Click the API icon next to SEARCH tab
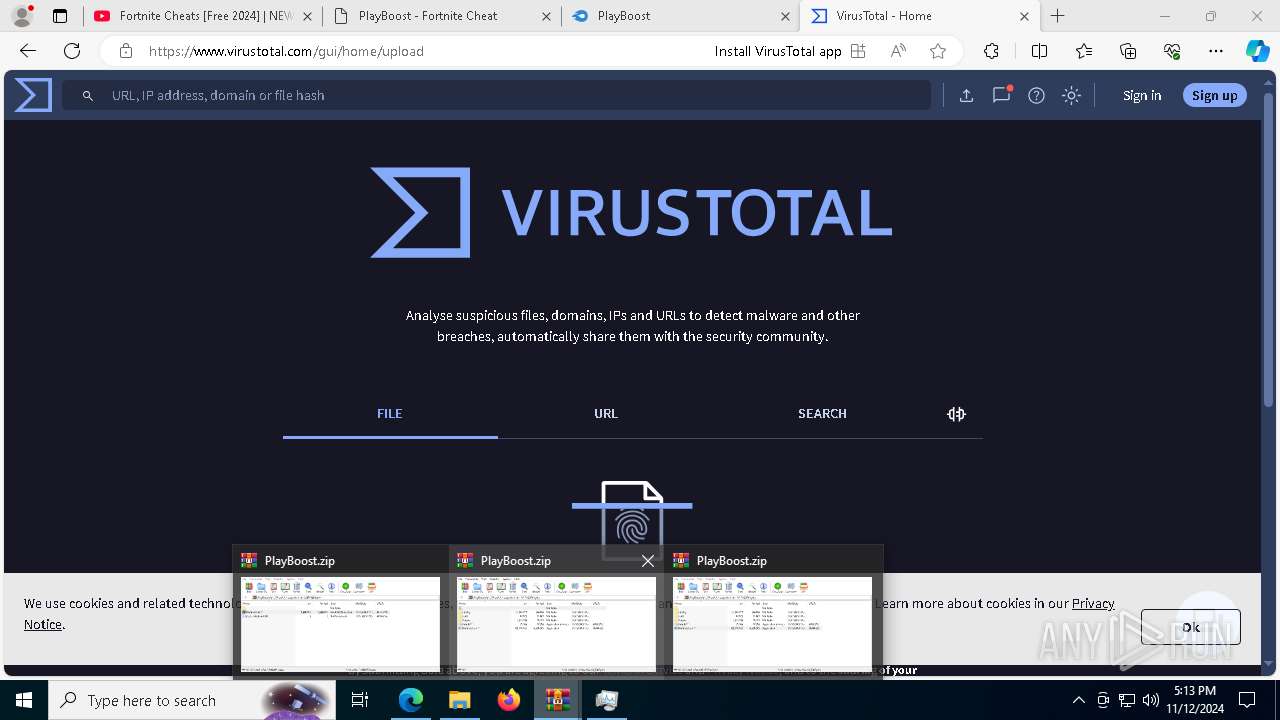The height and width of the screenshot is (720, 1280). (956, 414)
